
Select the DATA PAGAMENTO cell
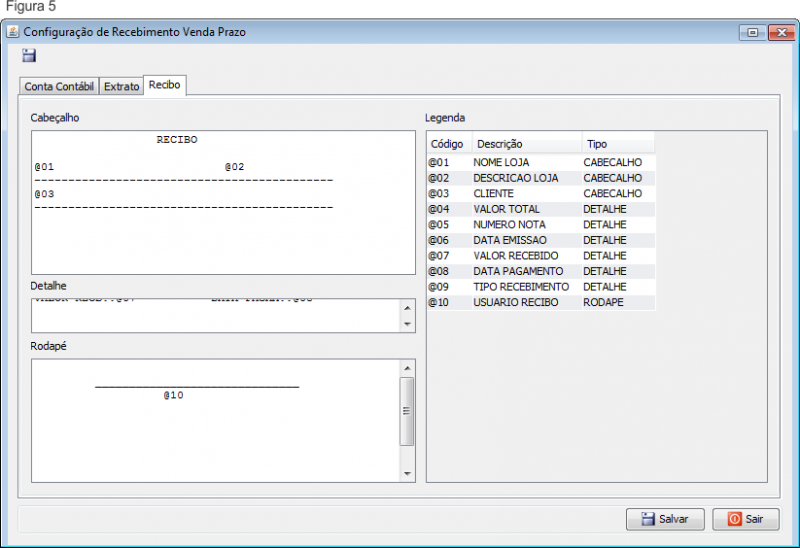click(x=527, y=271)
